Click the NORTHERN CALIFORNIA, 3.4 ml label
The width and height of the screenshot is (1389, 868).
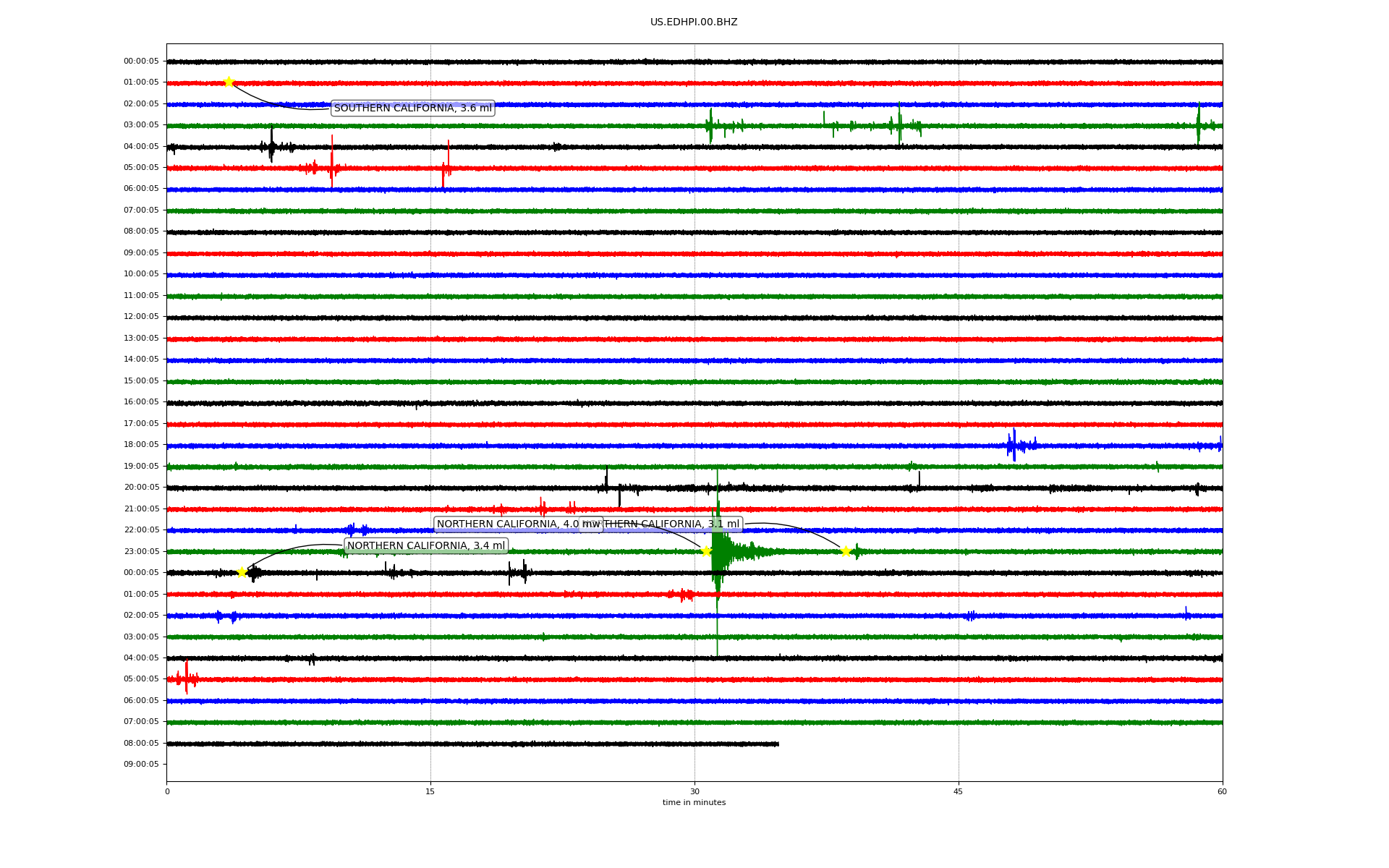pos(426,545)
